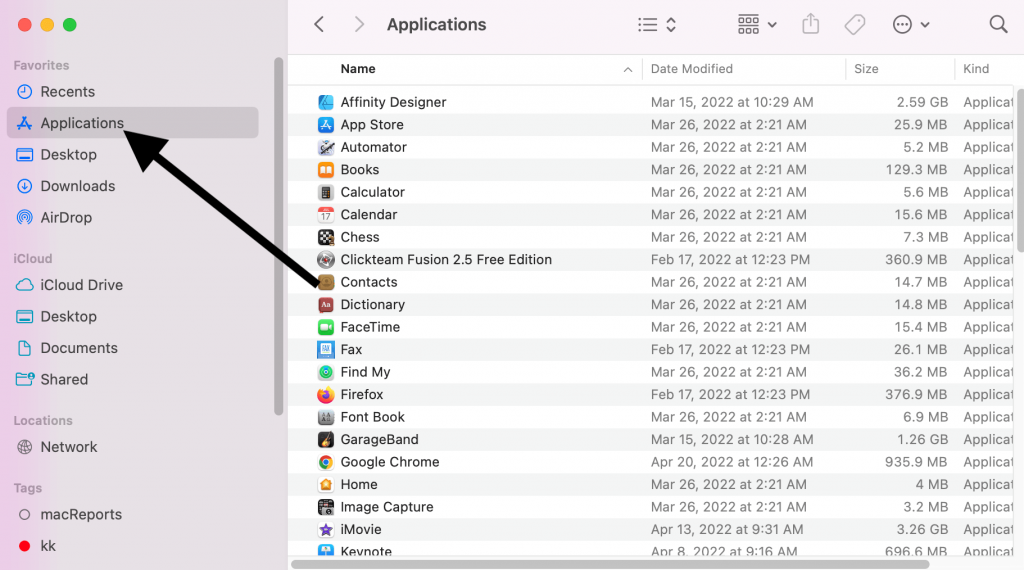Image resolution: width=1024 pixels, height=570 pixels.
Task: Select Network under Locations
Action: coord(133,447)
